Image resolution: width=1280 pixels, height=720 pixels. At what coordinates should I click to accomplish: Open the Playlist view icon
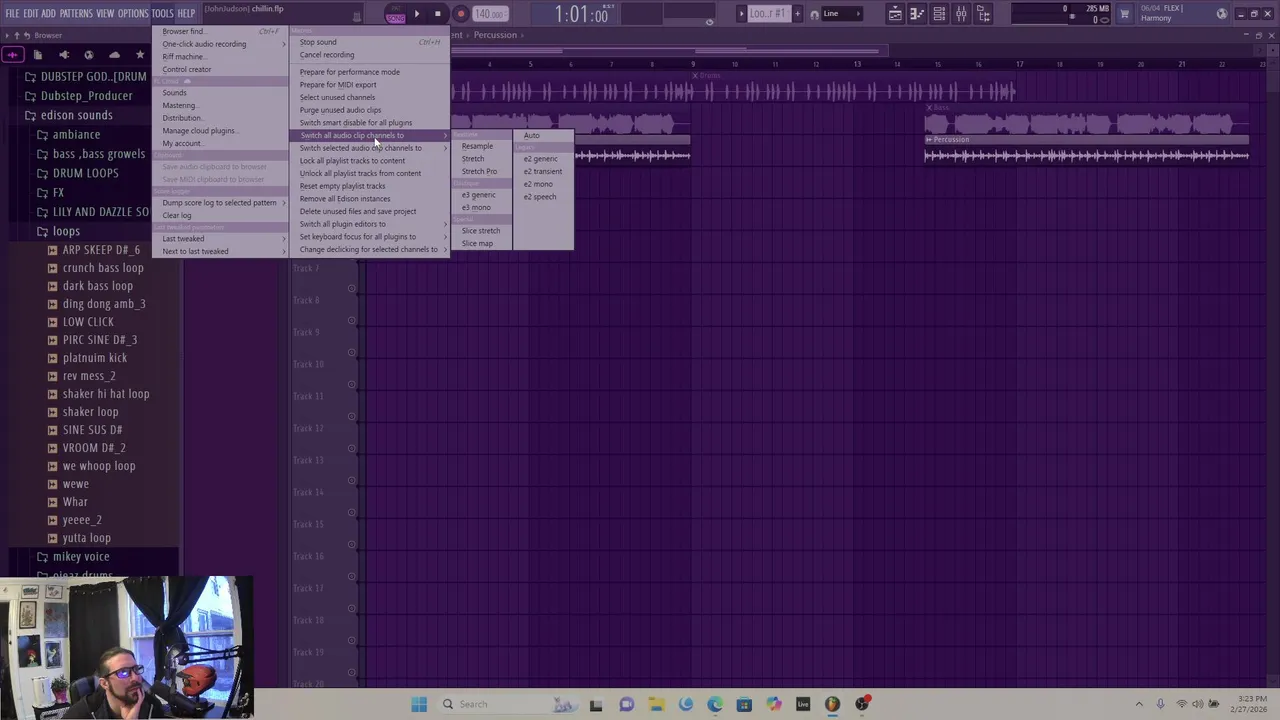pos(895,14)
